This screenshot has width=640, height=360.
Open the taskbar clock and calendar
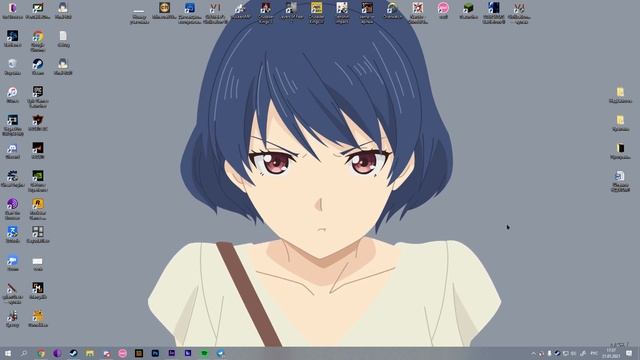click(611, 353)
